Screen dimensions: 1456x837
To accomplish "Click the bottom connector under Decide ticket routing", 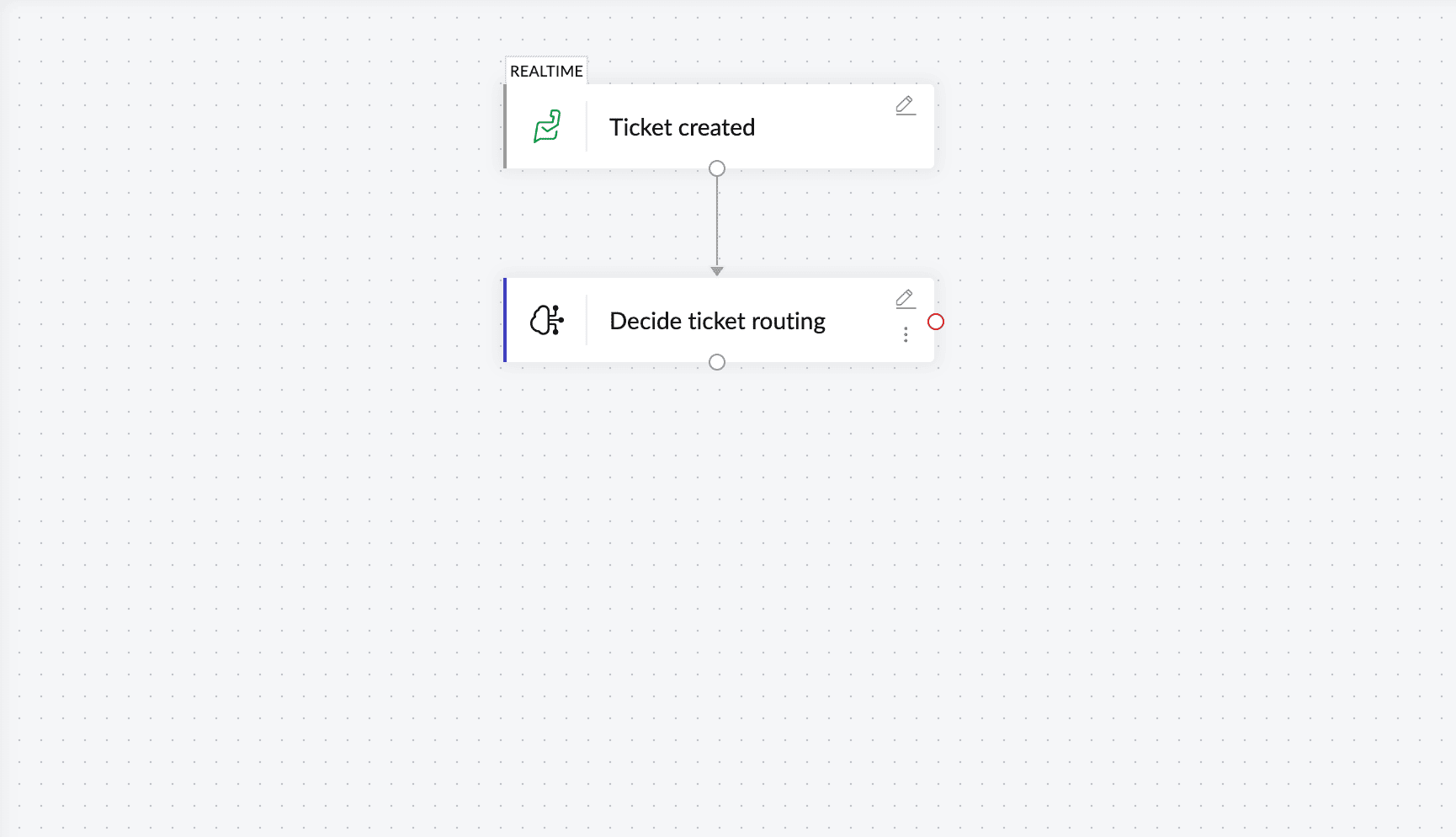I will tap(717, 362).
